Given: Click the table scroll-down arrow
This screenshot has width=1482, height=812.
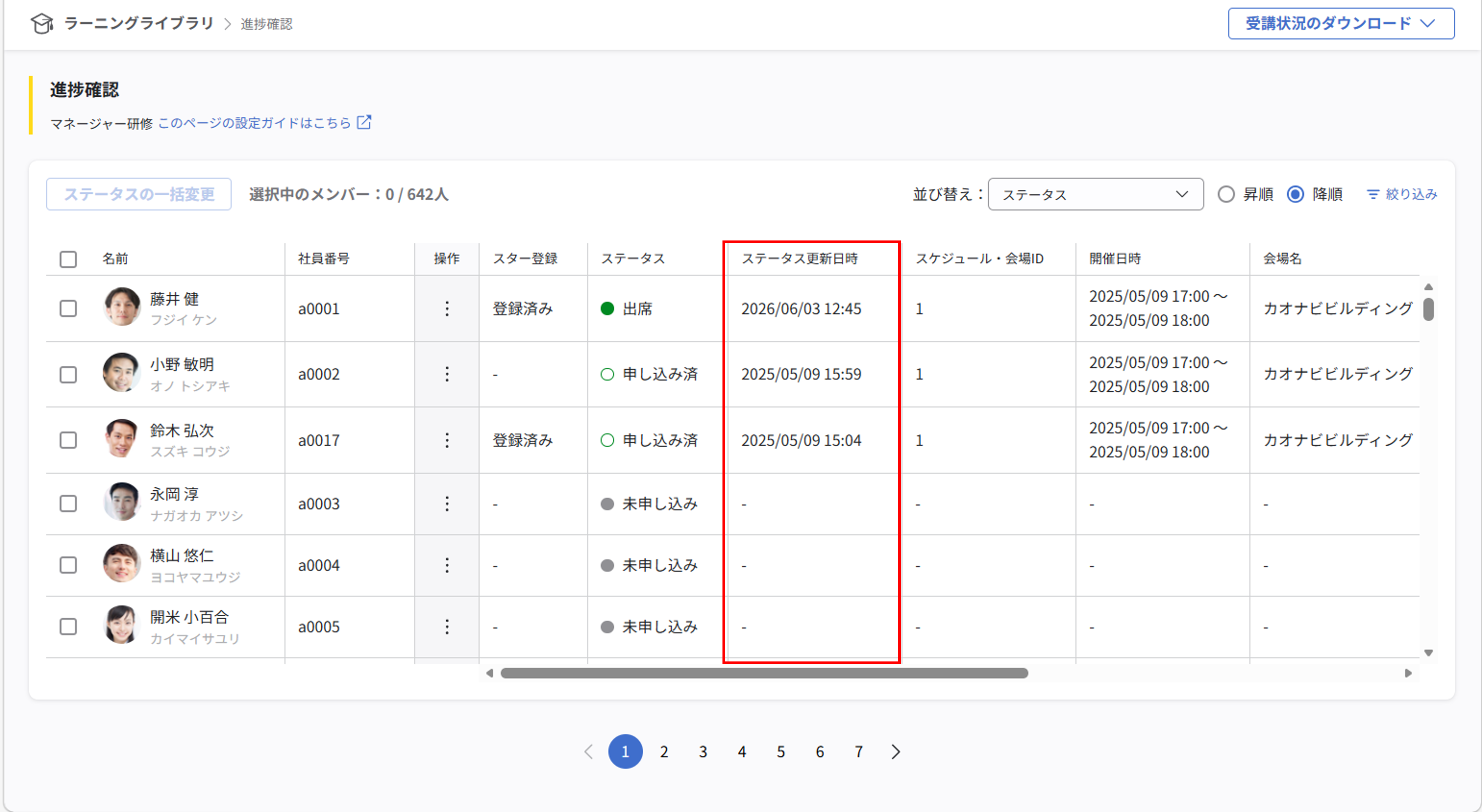Looking at the screenshot, I should (x=1428, y=653).
